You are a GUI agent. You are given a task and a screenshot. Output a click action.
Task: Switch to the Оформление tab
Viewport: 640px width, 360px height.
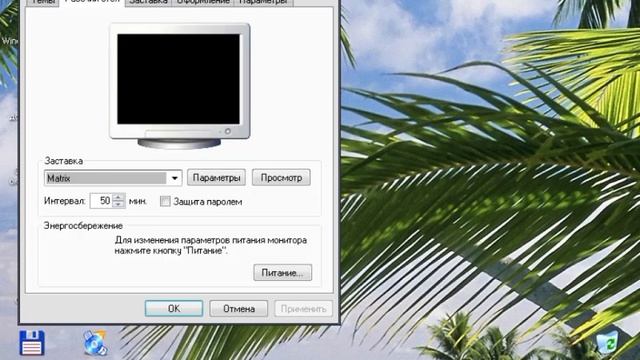tap(203, 2)
